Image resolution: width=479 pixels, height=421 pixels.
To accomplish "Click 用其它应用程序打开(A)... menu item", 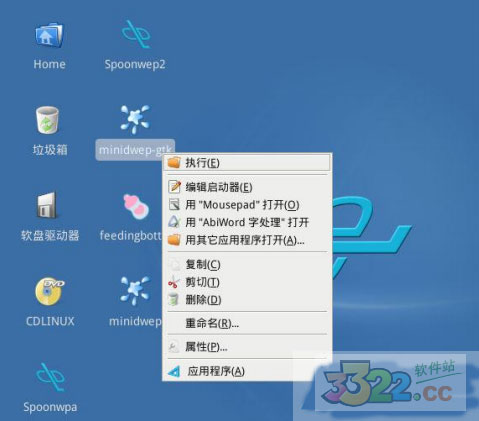I will pos(247,240).
